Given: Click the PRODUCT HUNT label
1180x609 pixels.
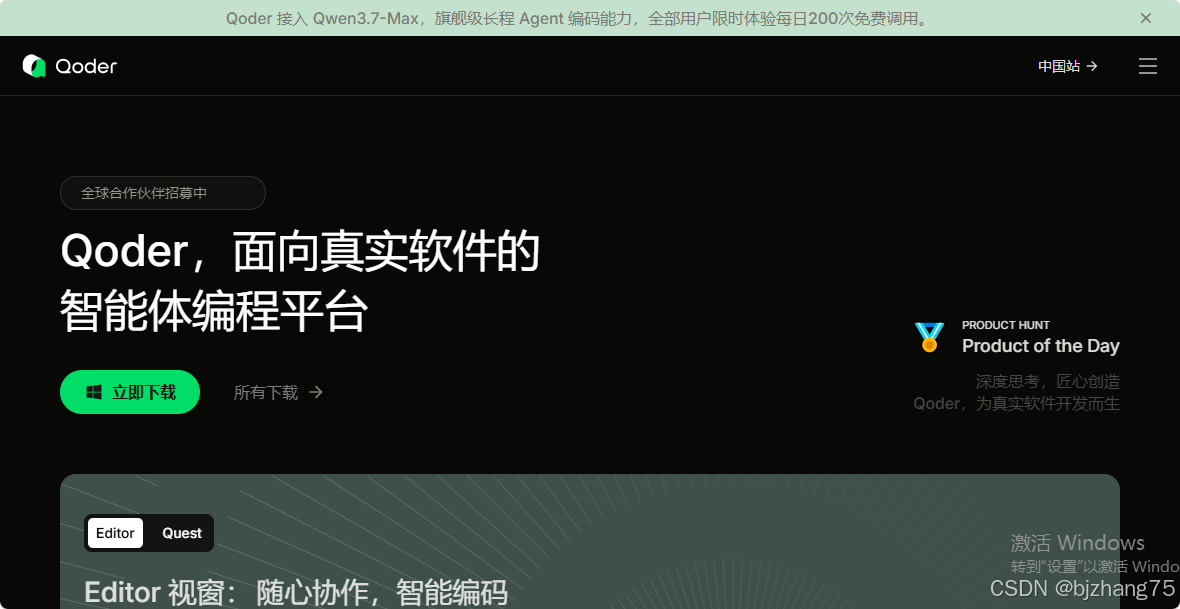Looking at the screenshot, I should [1005, 325].
